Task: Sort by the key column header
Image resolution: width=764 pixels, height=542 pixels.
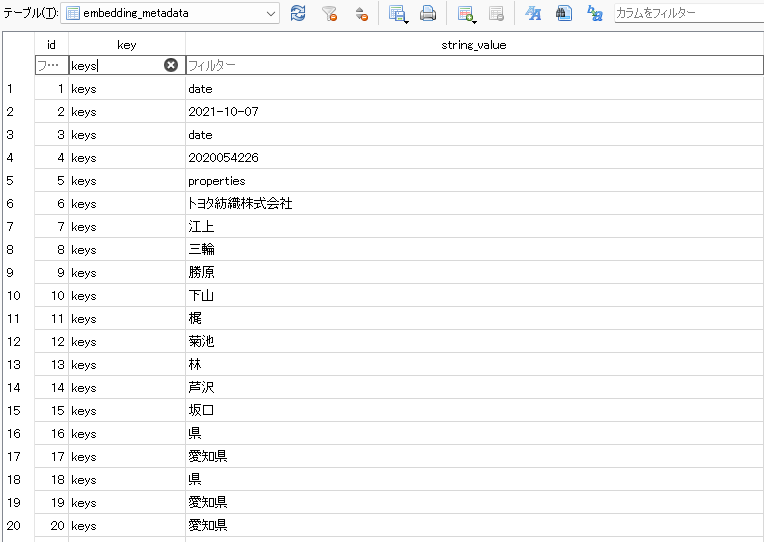Action: pyautogui.click(x=127, y=45)
